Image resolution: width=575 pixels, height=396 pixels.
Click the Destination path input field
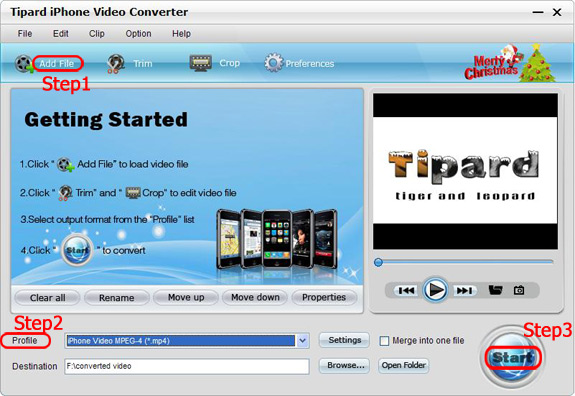click(x=187, y=366)
